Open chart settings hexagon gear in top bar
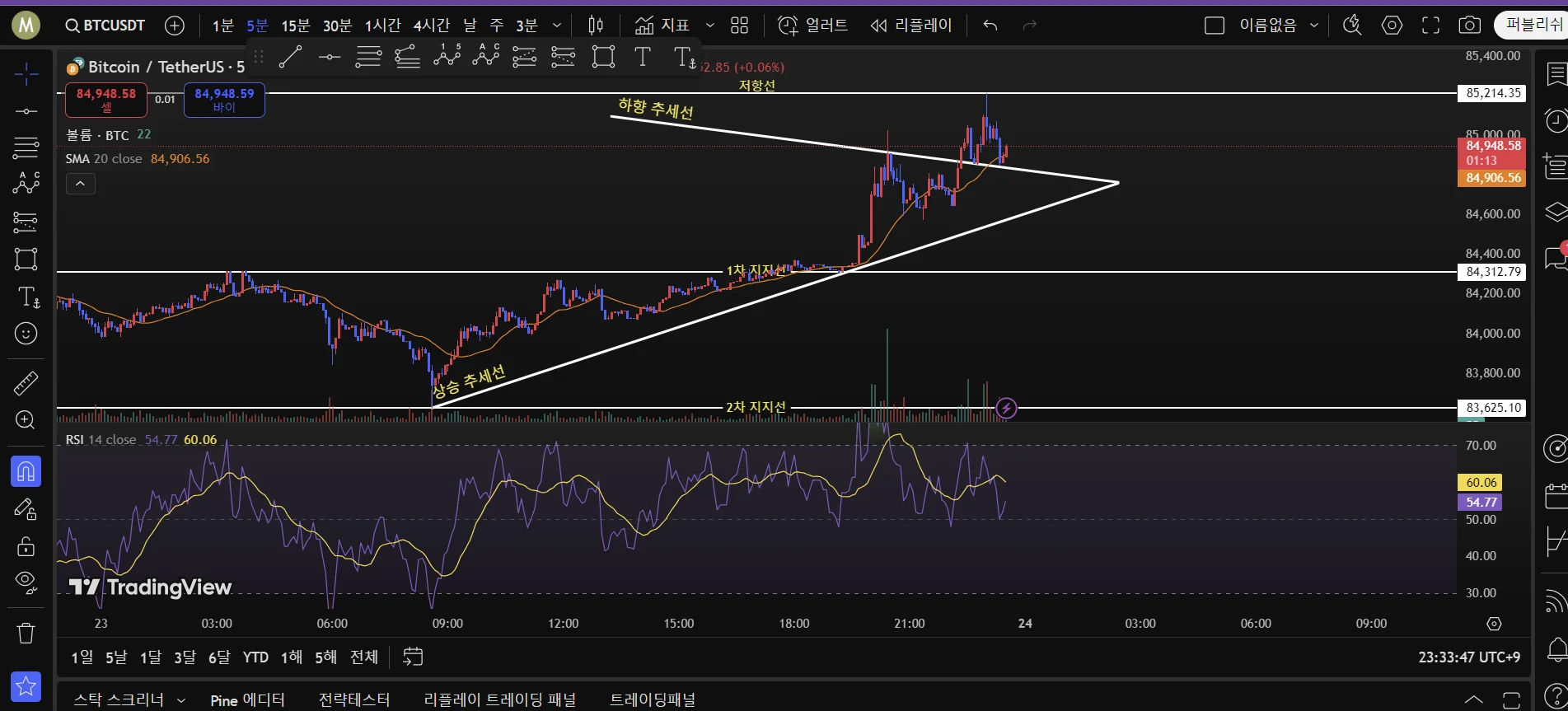 tap(1392, 26)
